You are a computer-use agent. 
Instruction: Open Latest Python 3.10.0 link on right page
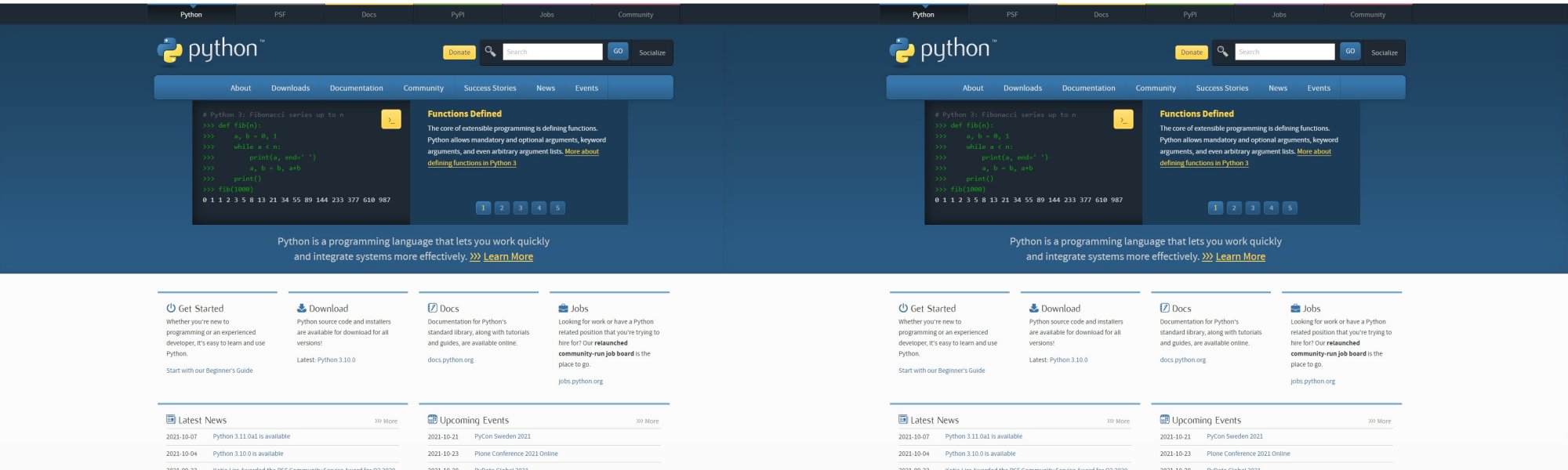(x=1069, y=360)
